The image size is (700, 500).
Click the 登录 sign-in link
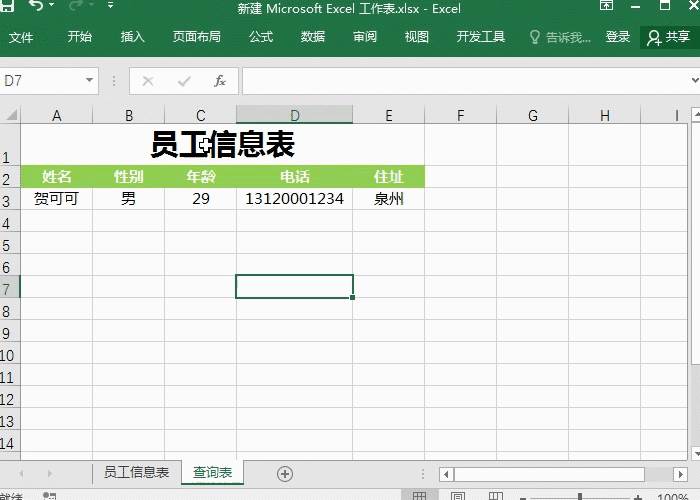(x=618, y=37)
